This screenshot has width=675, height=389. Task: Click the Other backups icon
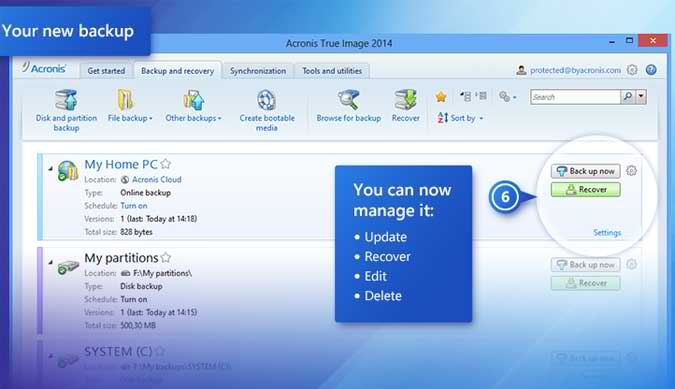click(193, 100)
